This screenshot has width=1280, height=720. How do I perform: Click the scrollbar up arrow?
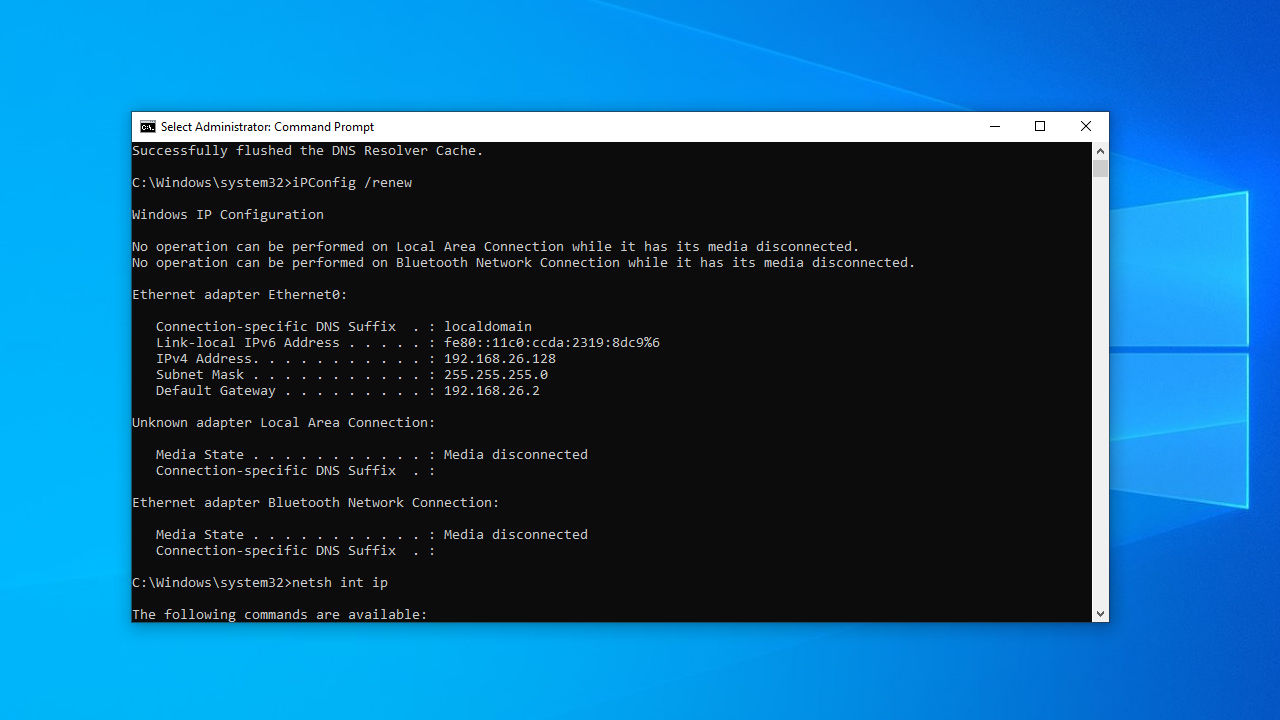1100,150
